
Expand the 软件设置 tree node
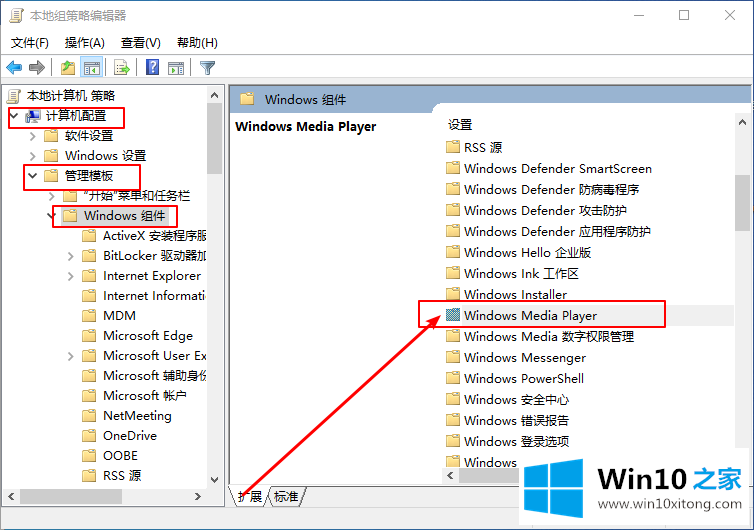pyautogui.click(x=33, y=136)
